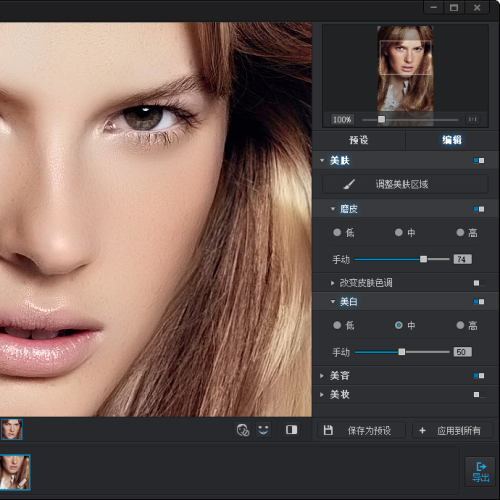Select the 高 radio under 磨皮
Viewport: 500px width, 500px height.
point(460,232)
